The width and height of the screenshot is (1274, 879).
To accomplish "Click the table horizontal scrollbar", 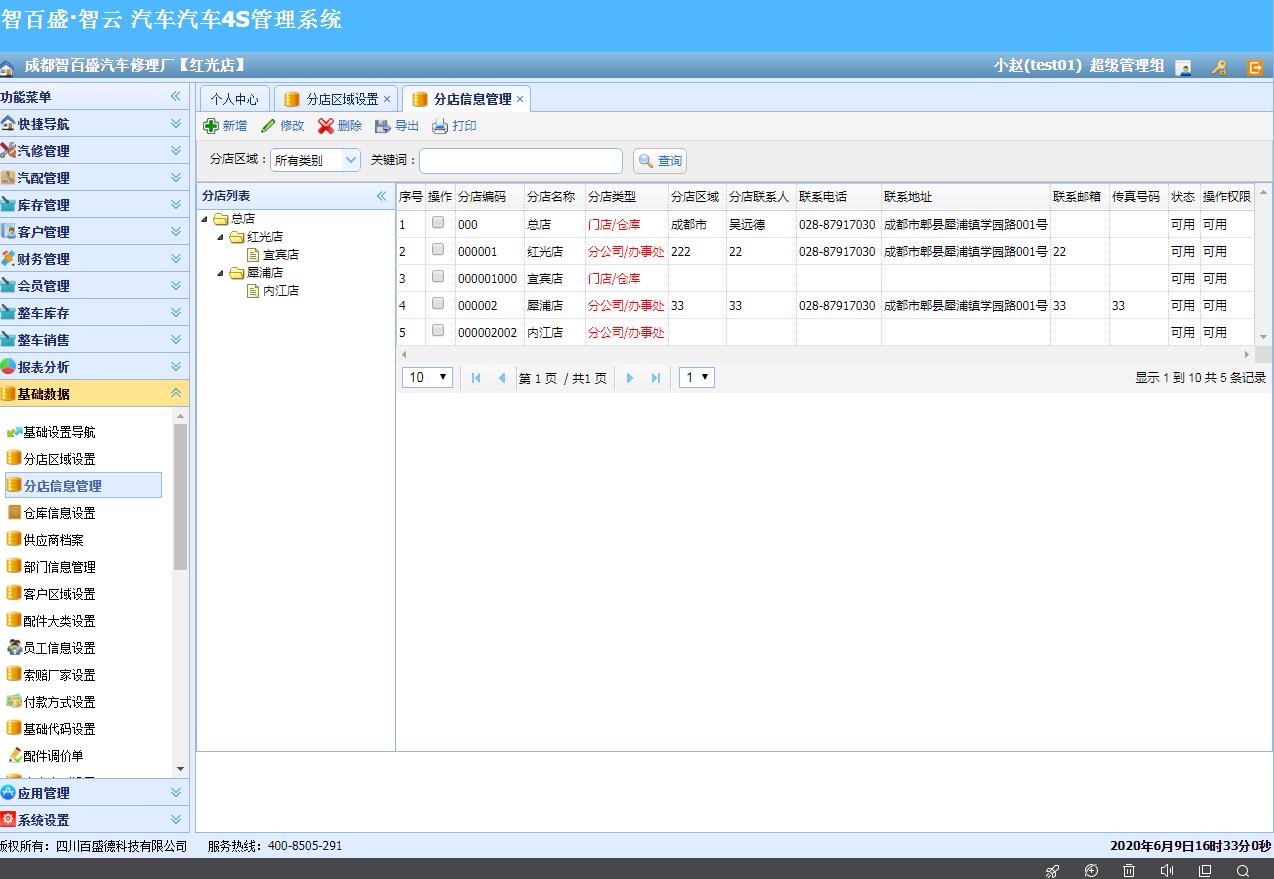I will click(x=826, y=355).
